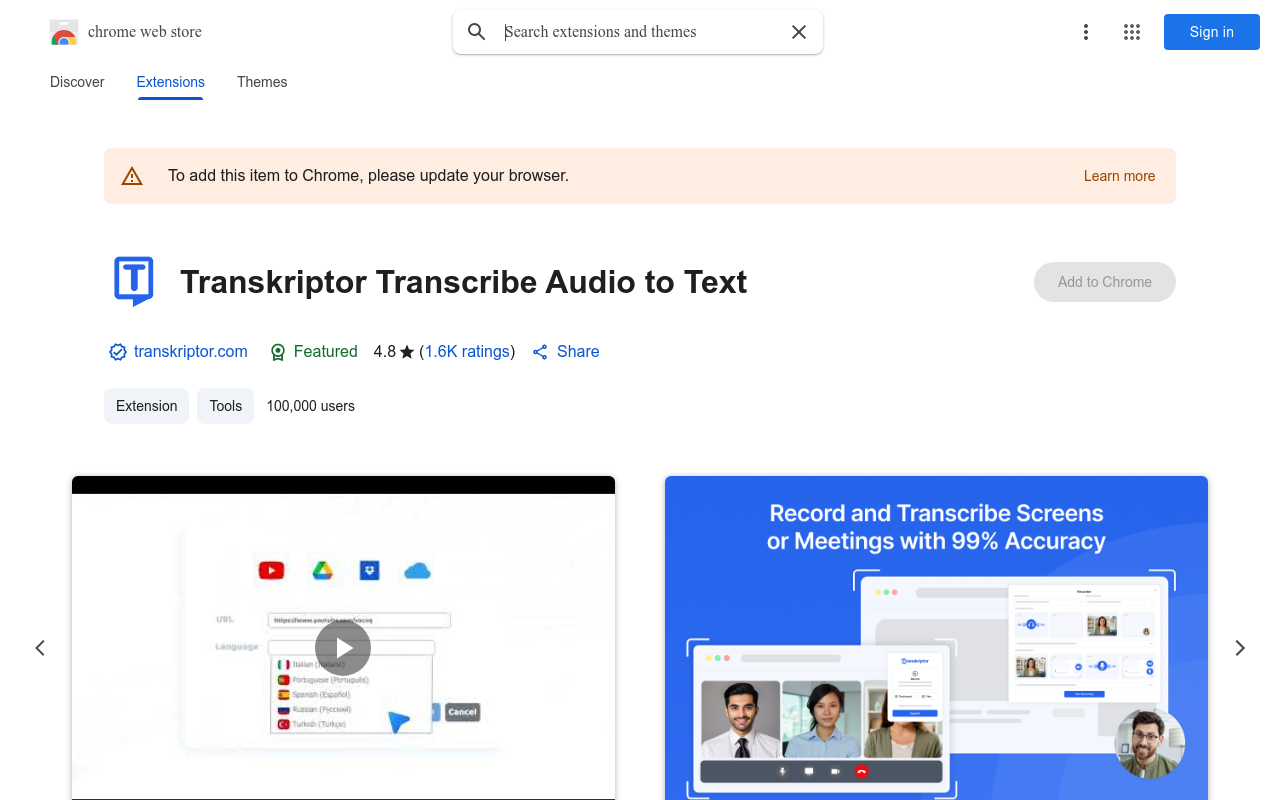Open the Themes tab
The image size is (1280, 800).
tap(262, 82)
